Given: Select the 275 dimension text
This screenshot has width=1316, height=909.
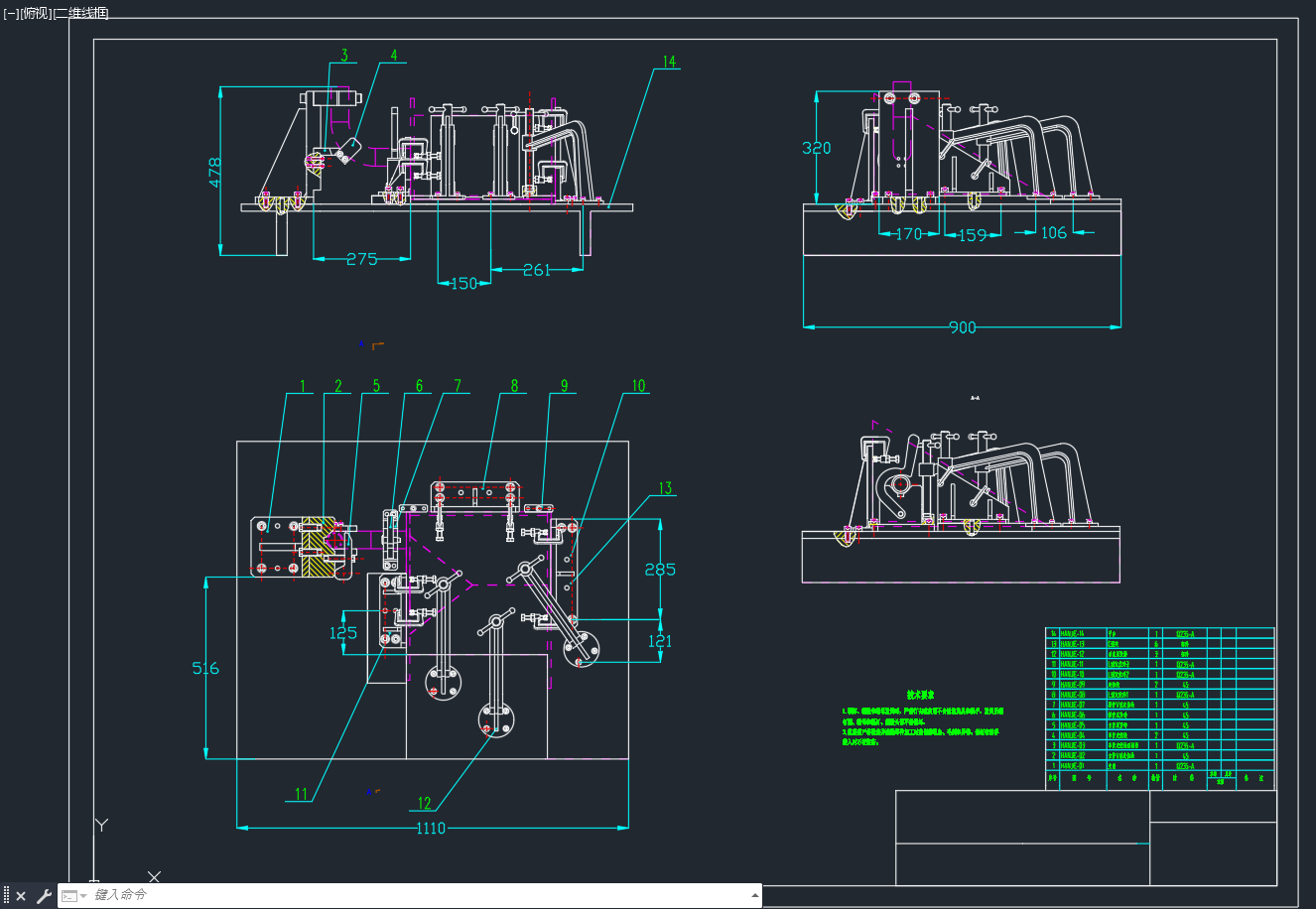Looking at the screenshot, I should click(x=361, y=259).
